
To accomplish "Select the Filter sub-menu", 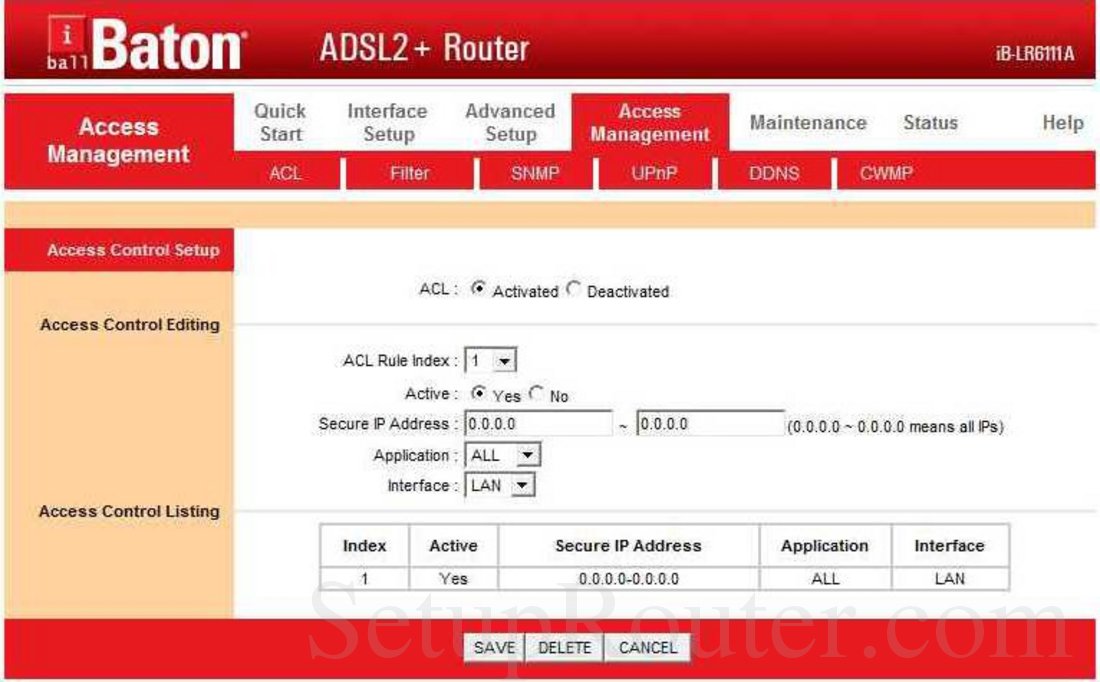I will 409,172.
